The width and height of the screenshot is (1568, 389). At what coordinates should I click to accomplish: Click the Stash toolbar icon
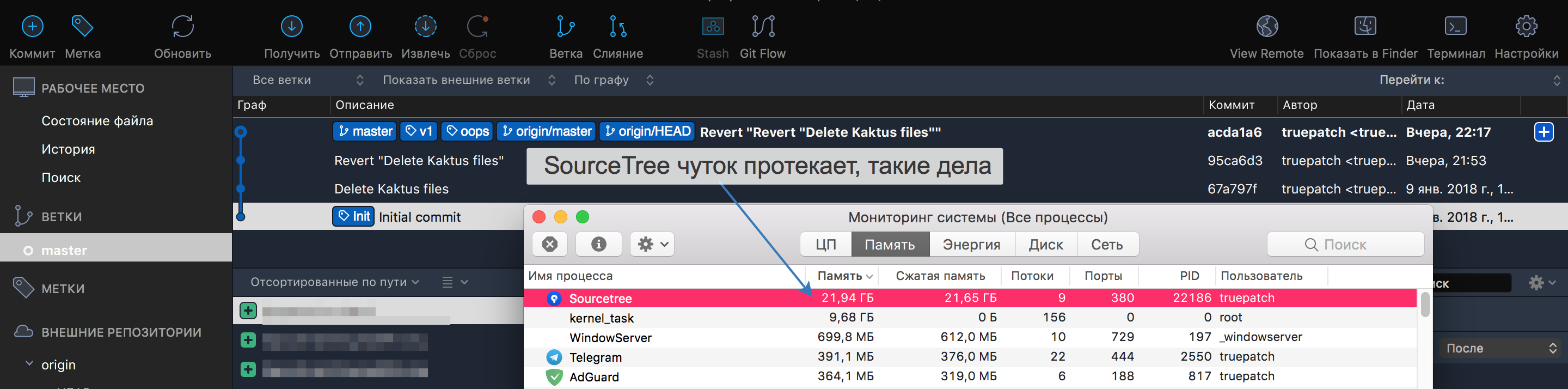[x=713, y=26]
